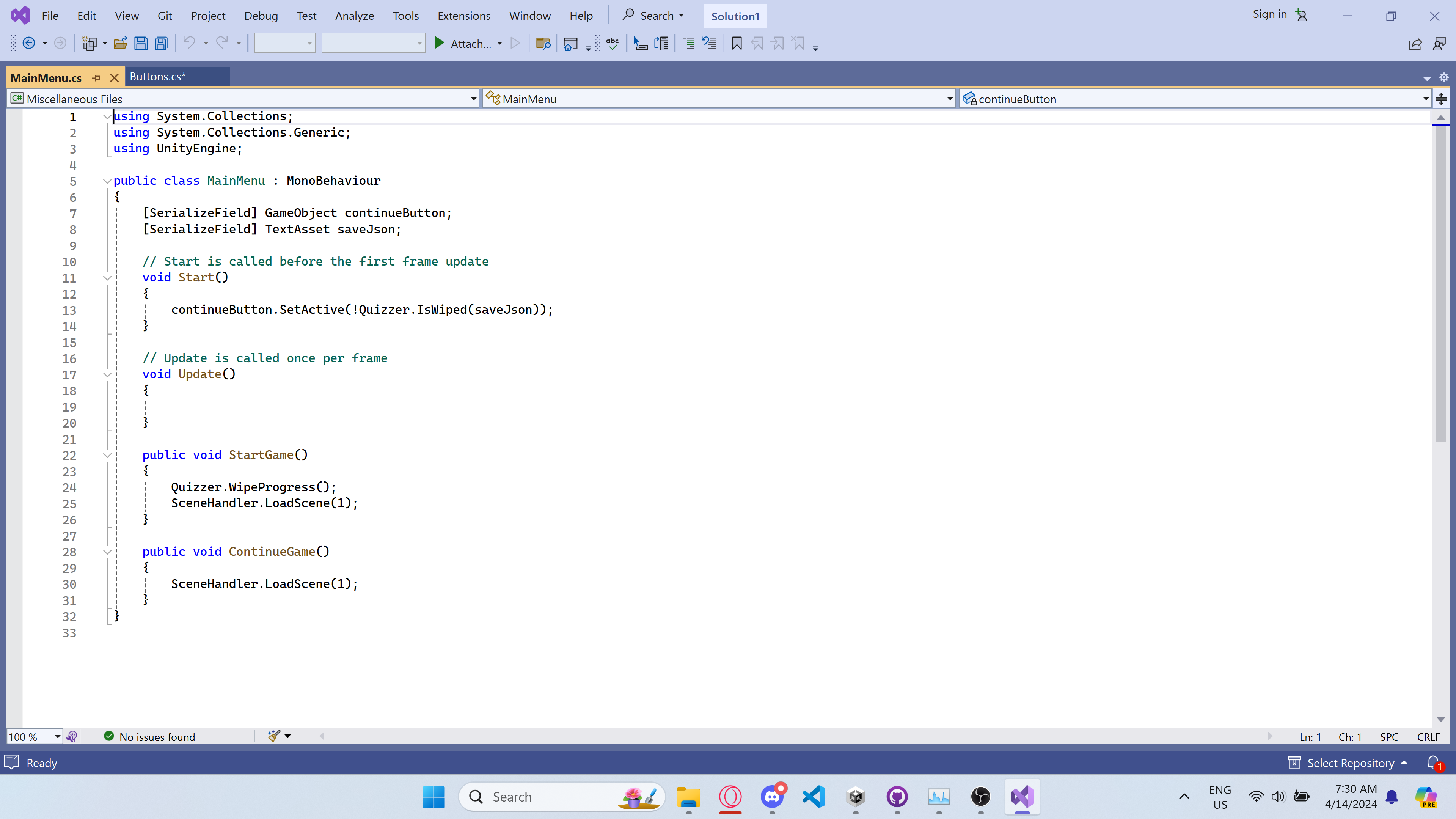1456x819 pixels.
Task: Click the Live Share icon
Action: [x=1415, y=44]
